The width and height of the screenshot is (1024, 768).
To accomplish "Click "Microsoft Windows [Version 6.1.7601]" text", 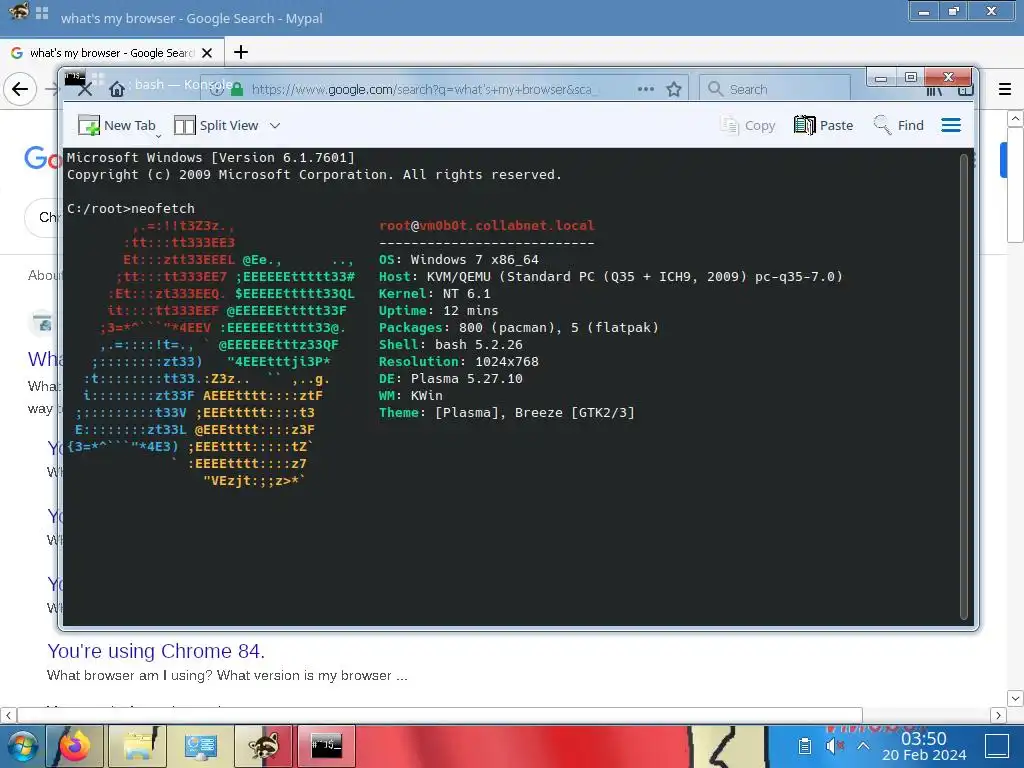I will [210, 157].
